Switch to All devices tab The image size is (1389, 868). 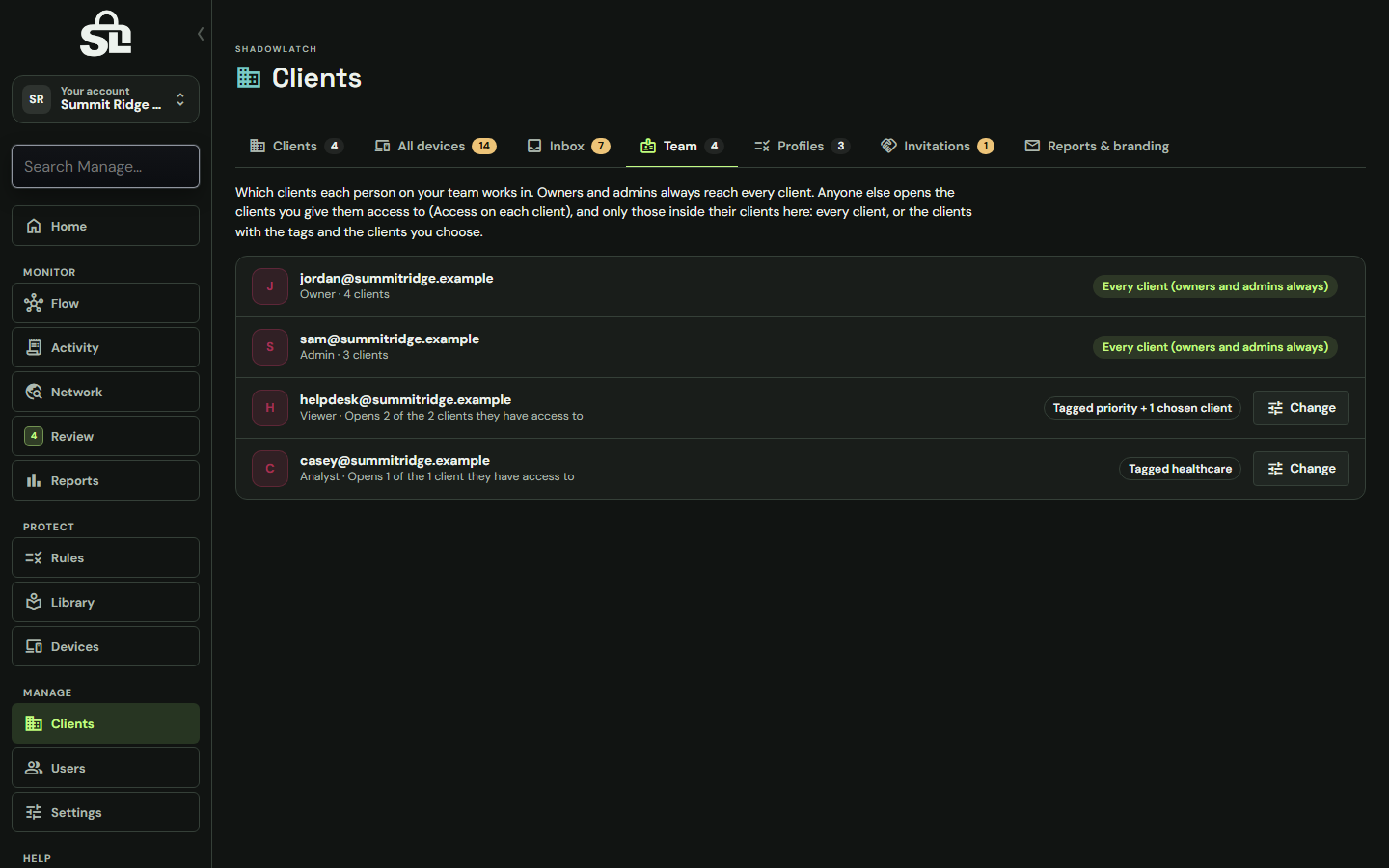[435, 146]
